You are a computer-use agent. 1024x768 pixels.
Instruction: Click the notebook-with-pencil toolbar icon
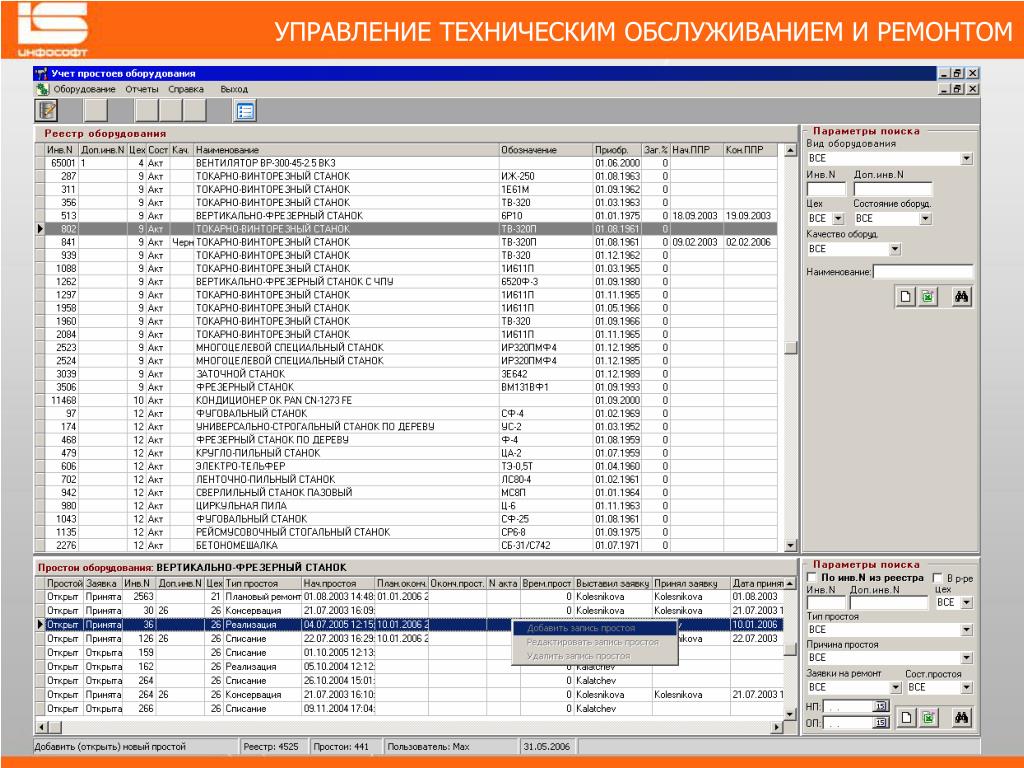click(46, 110)
